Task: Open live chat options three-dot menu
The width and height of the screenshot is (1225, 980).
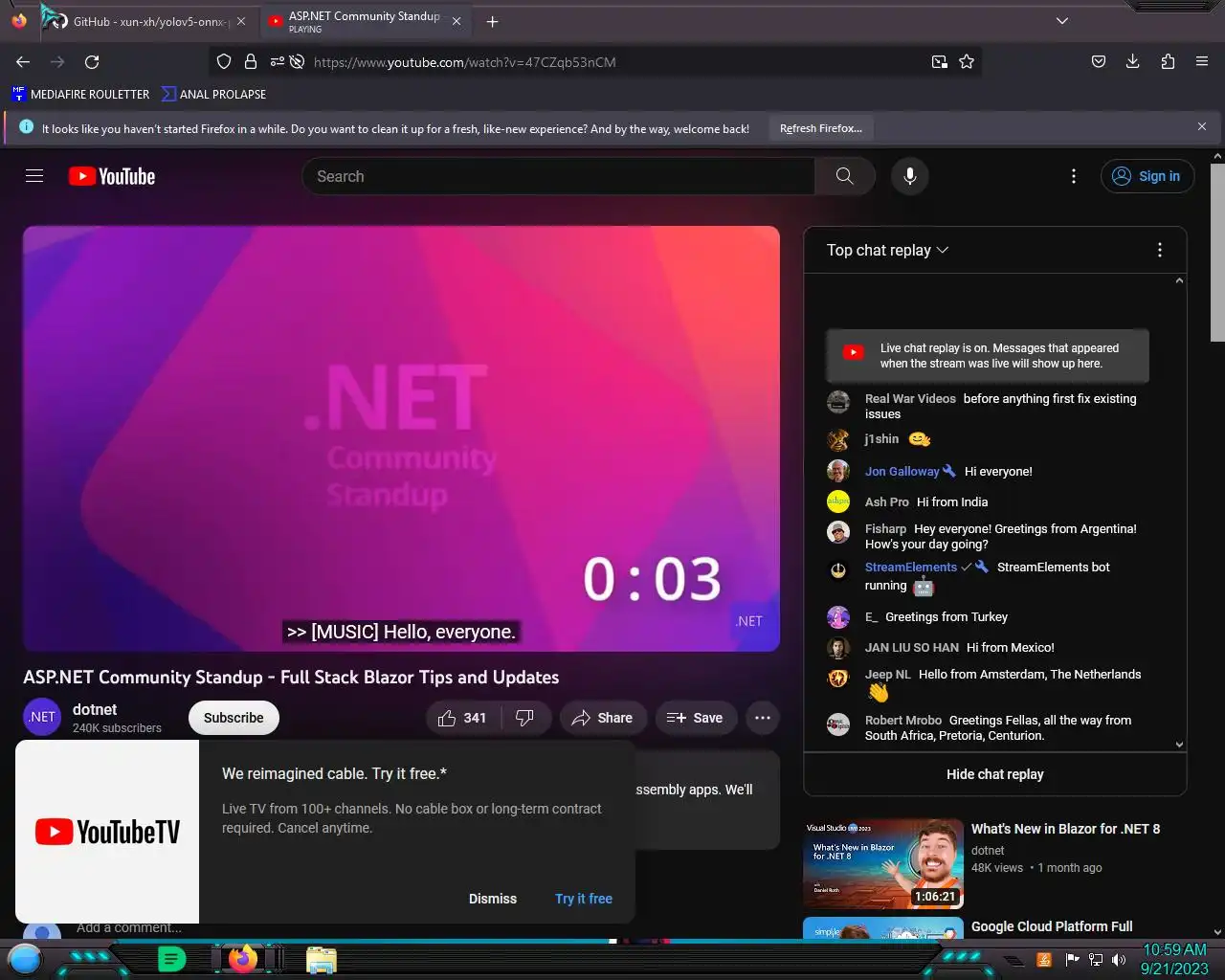Action: point(1160,250)
